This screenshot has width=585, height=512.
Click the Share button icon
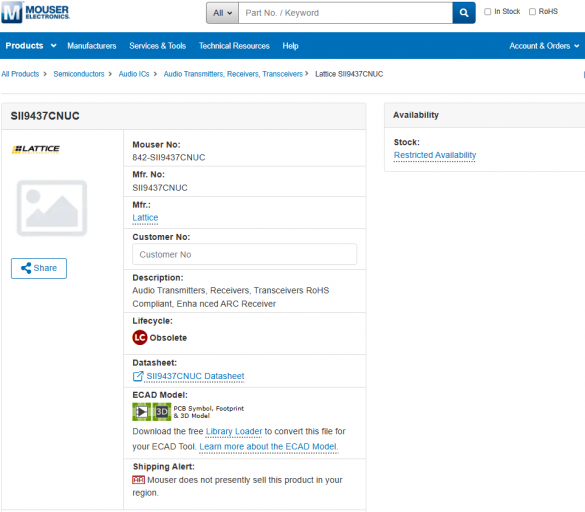click(26, 268)
